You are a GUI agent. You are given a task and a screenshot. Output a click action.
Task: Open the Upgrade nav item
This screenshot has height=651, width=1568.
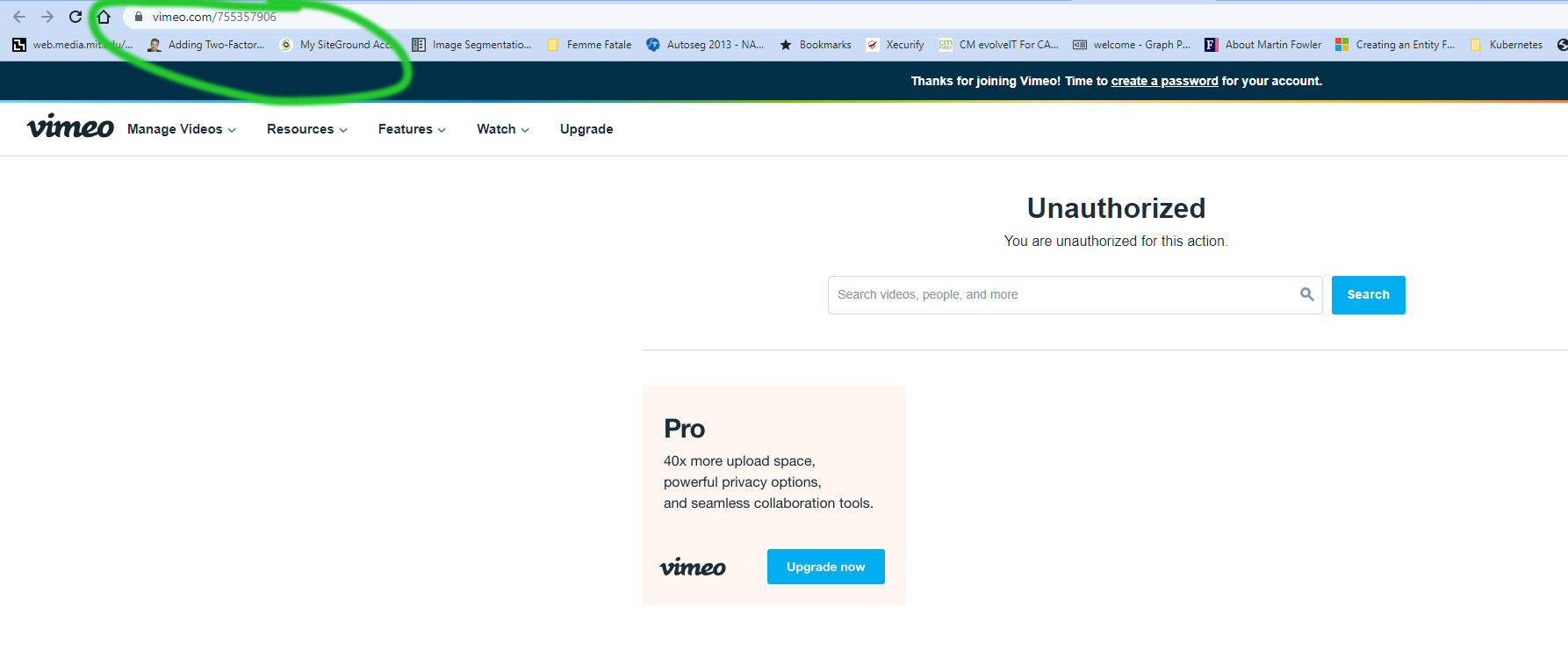586,129
